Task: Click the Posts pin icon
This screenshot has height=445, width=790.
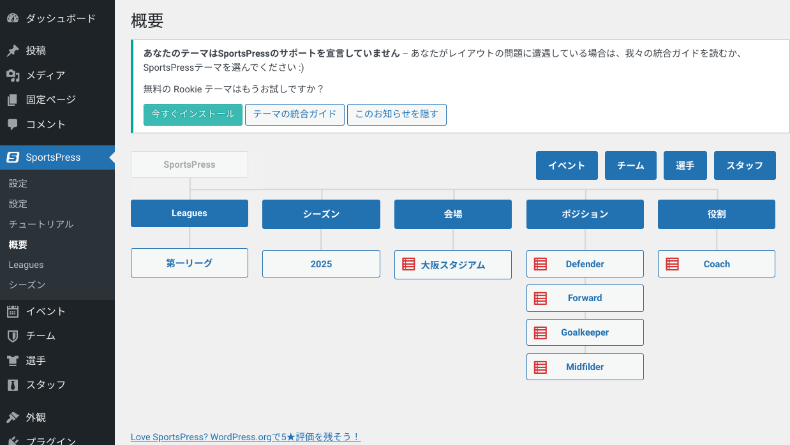Action: (x=13, y=50)
